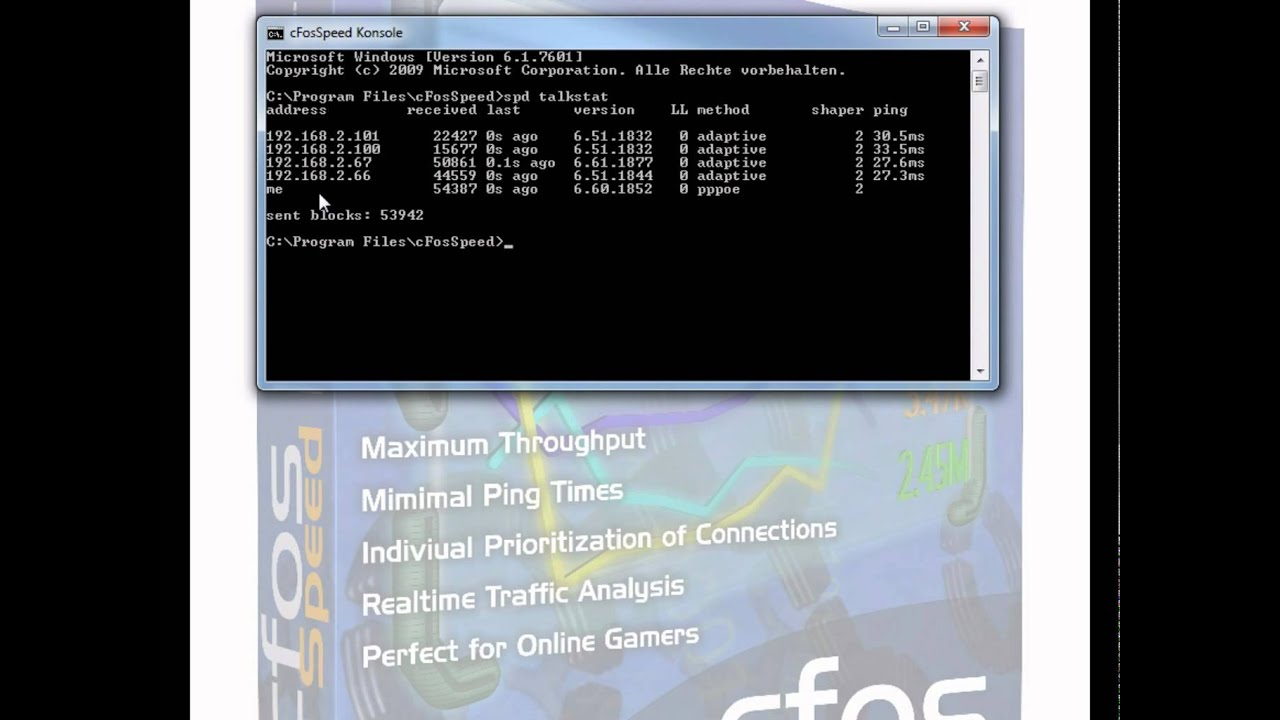Viewport: 1280px width, 720px height.
Task: Click received count 15677
Action: (455, 149)
